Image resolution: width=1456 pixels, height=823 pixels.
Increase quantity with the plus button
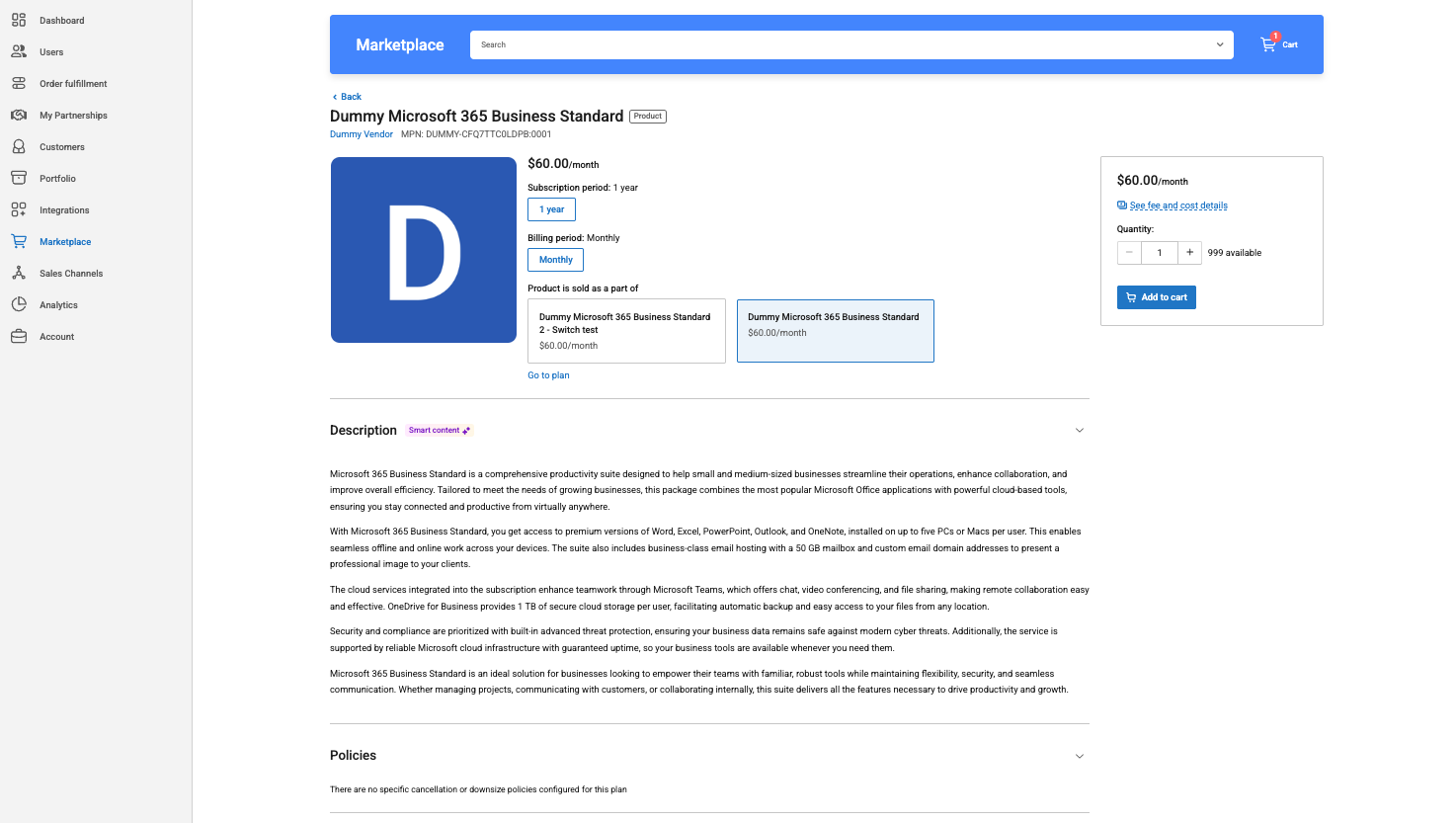tap(1190, 253)
